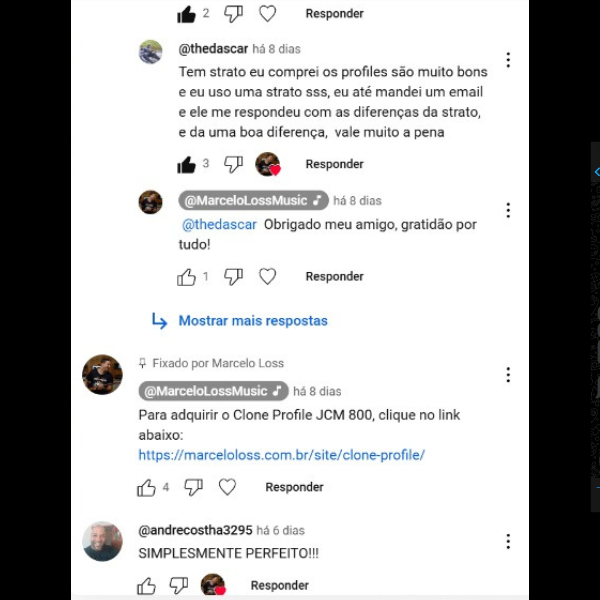The height and width of the screenshot is (600, 600).
Task: Click Responder under pinned JCM 800 comment
Action: point(294,487)
